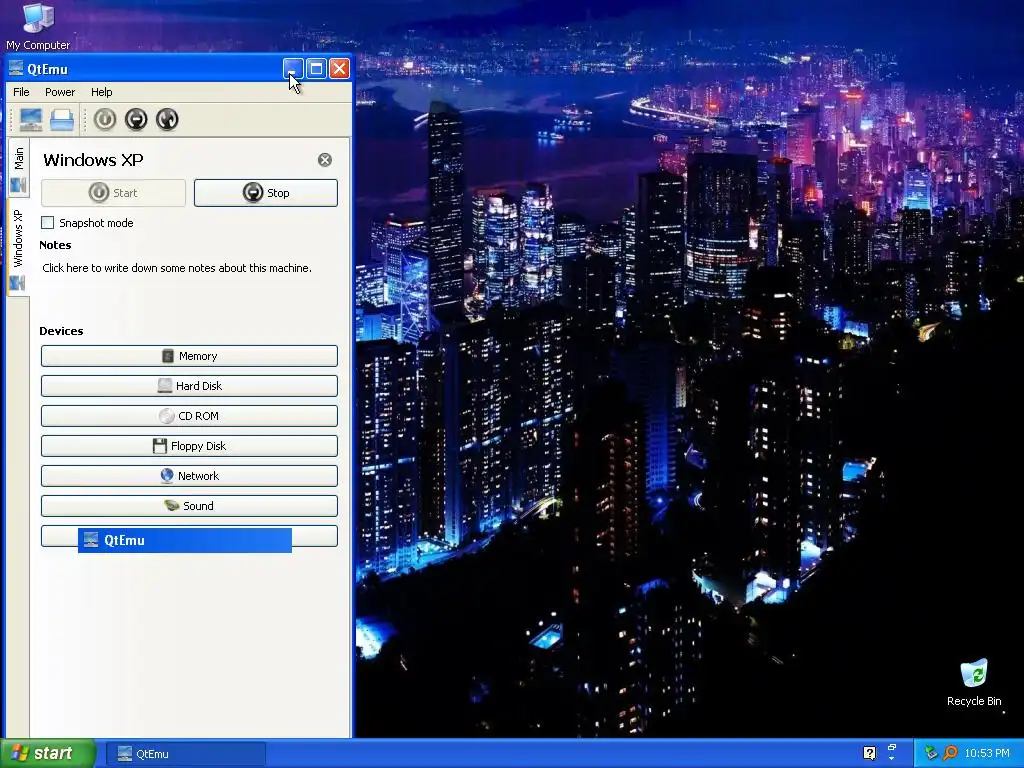Maximize the QtEmu window
Image resolution: width=1024 pixels, height=768 pixels.
[x=316, y=69]
